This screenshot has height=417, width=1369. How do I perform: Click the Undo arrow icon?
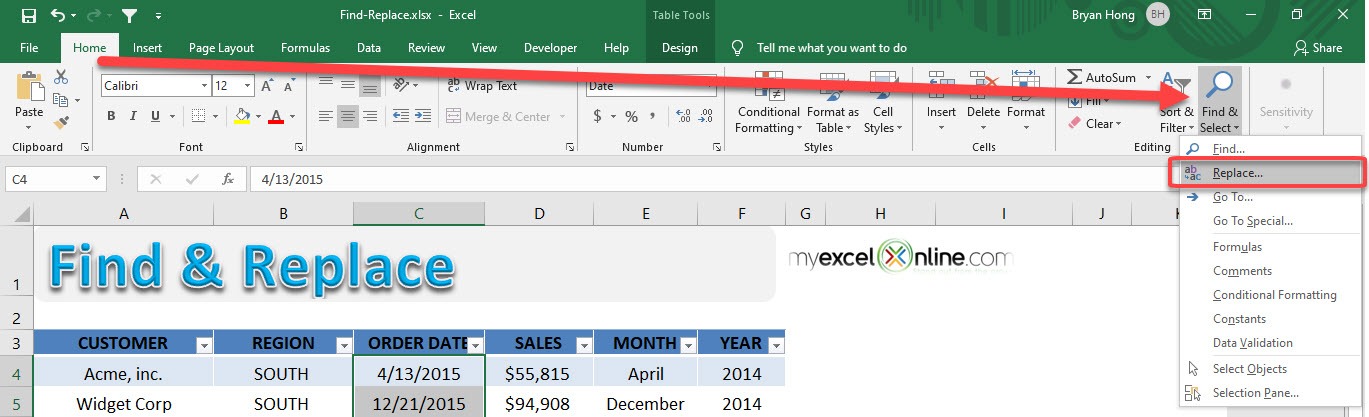[x=57, y=15]
